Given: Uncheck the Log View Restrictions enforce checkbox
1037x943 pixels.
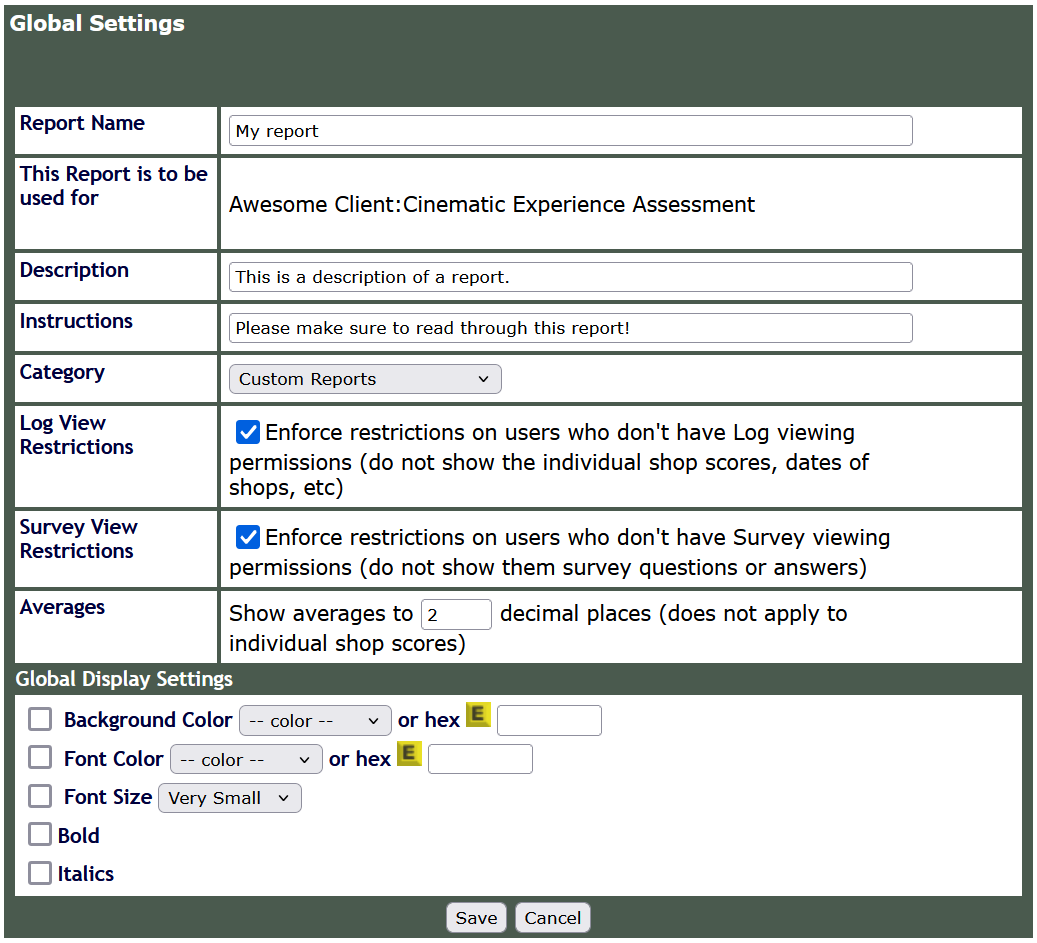Looking at the screenshot, I should click(248, 432).
